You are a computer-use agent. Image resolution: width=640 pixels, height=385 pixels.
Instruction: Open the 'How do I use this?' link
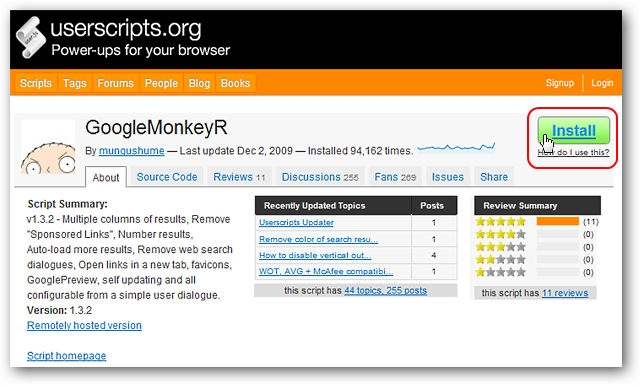pos(573,153)
